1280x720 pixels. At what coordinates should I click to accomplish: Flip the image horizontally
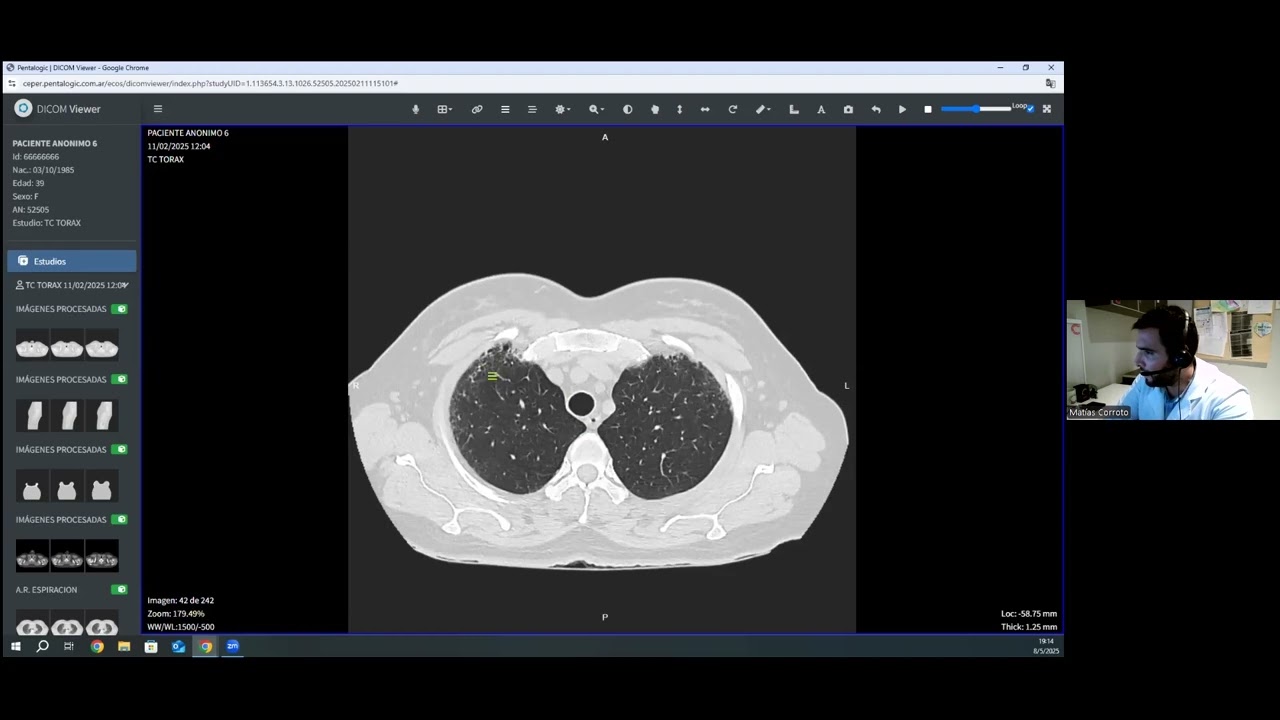pyautogui.click(x=705, y=109)
